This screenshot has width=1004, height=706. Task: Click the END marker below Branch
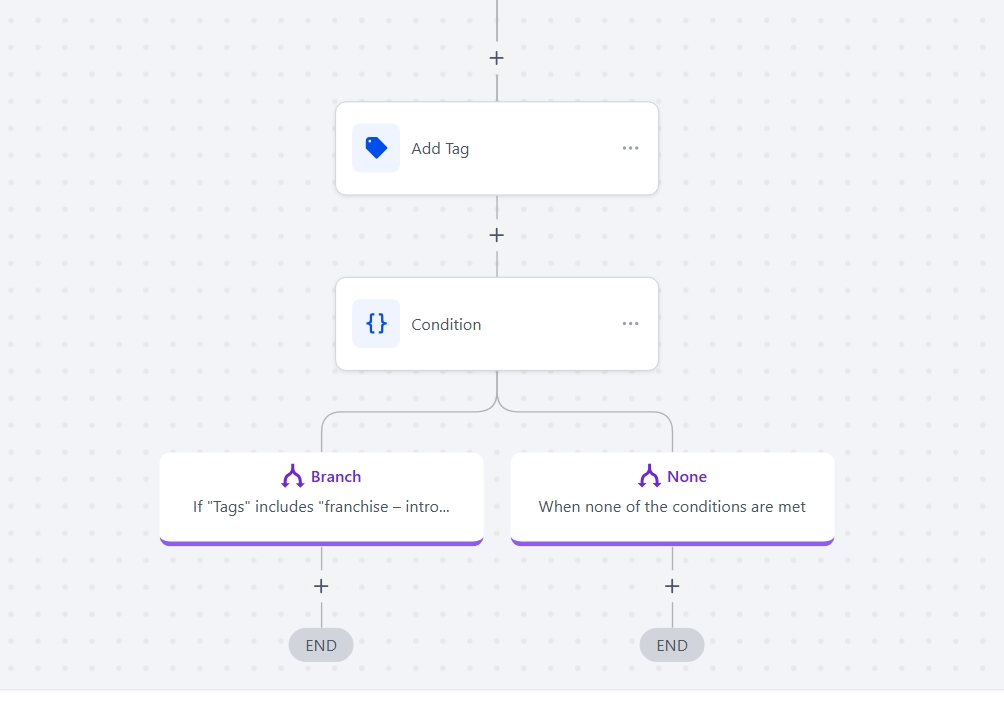tap(321, 645)
